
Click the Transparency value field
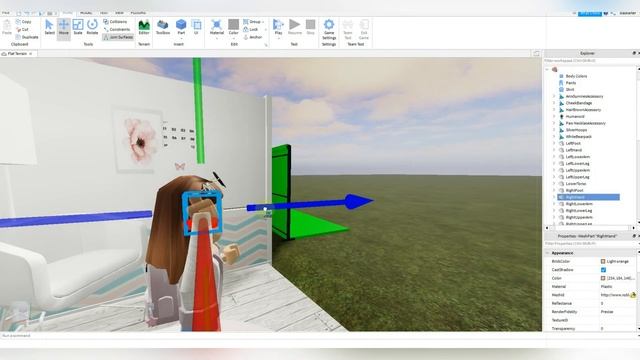click(617, 328)
